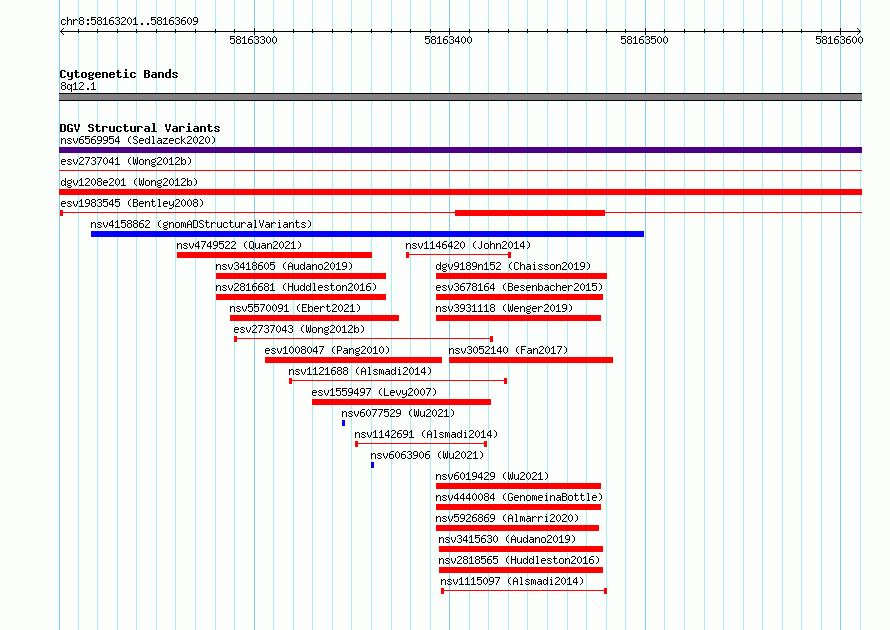Click the nsv2816681 (Huddleston2016) label
Screen dimensions: 890x630
pyautogui.click(x=296, y=287)
